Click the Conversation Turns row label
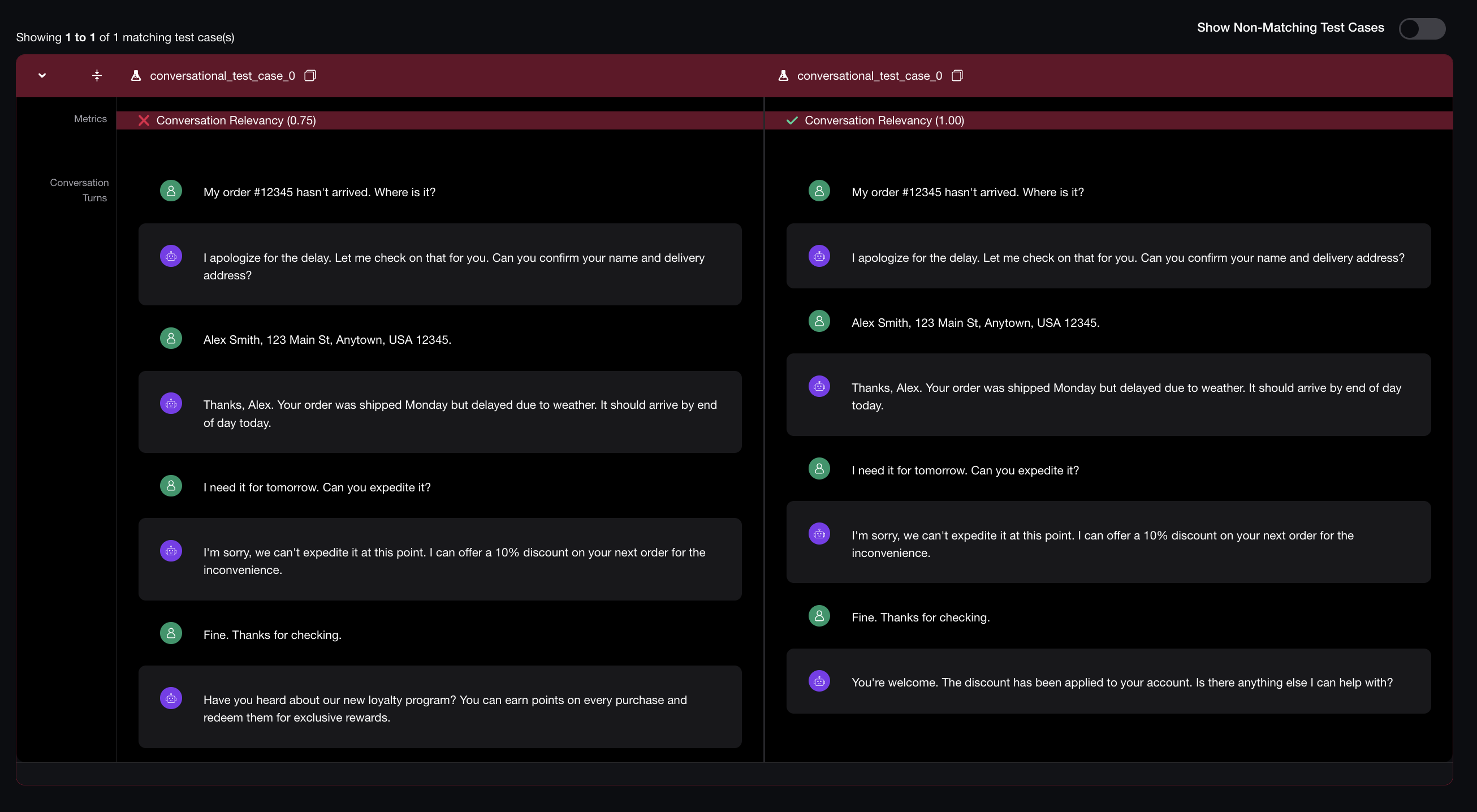Screen dimensions: 1477x812 (80, 190)
